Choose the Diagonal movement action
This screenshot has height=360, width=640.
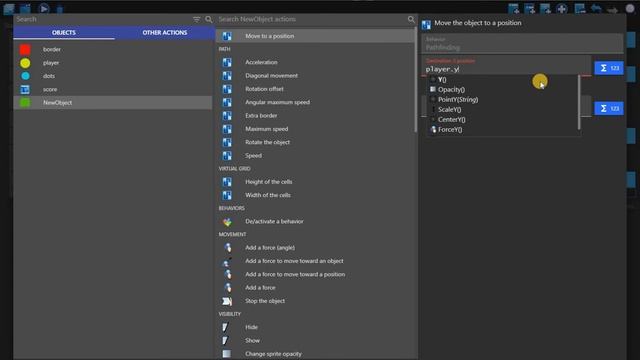coord(315,76)
